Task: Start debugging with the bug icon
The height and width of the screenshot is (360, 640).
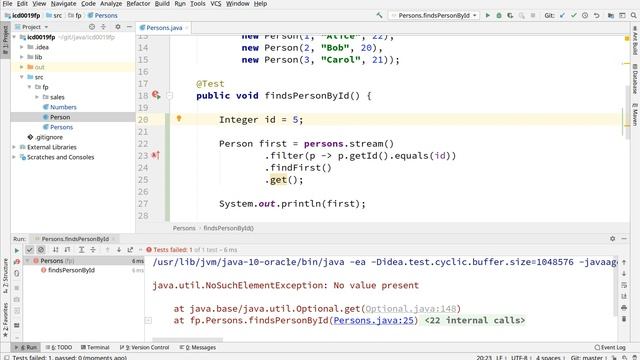Action: point(499,15)
